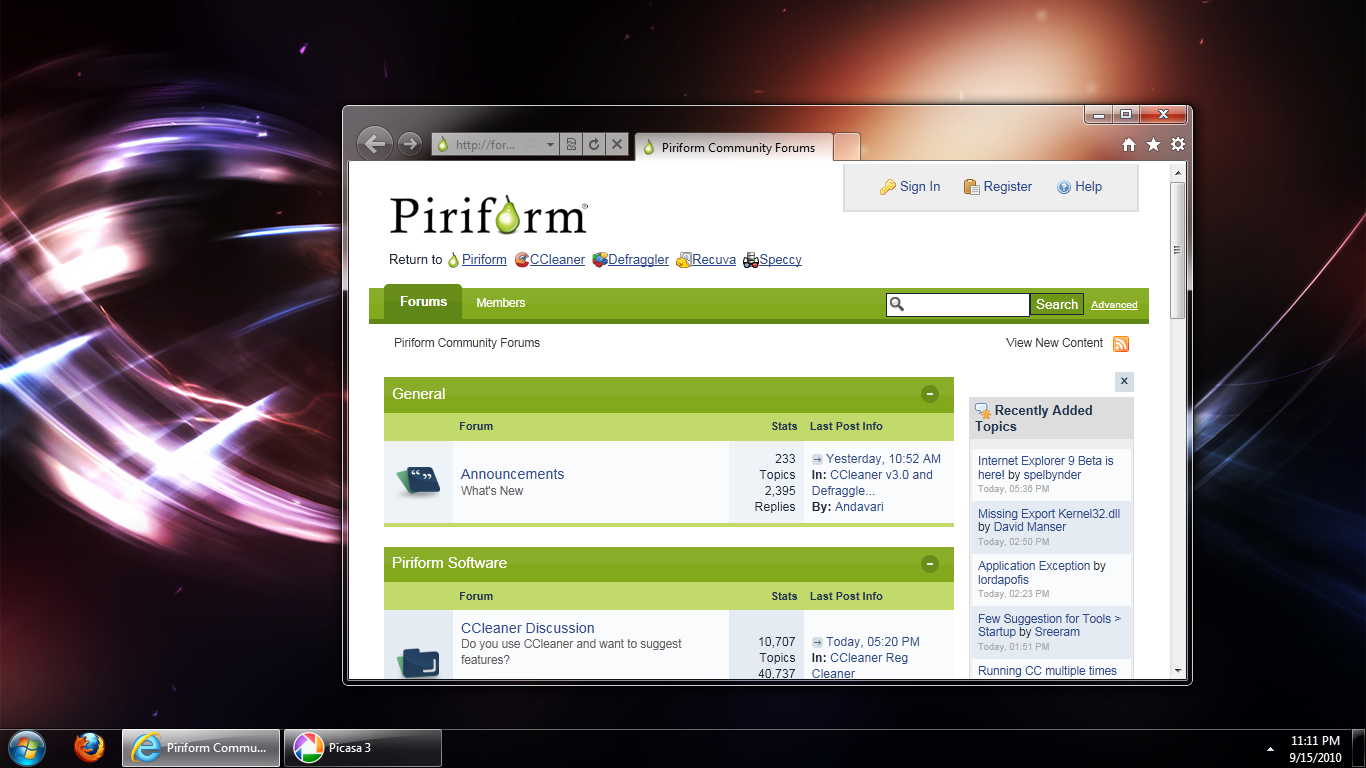This screenshot has height=768, width=1366.
Task: Open the Windows Start orb
Action: (x=25, y=747)
